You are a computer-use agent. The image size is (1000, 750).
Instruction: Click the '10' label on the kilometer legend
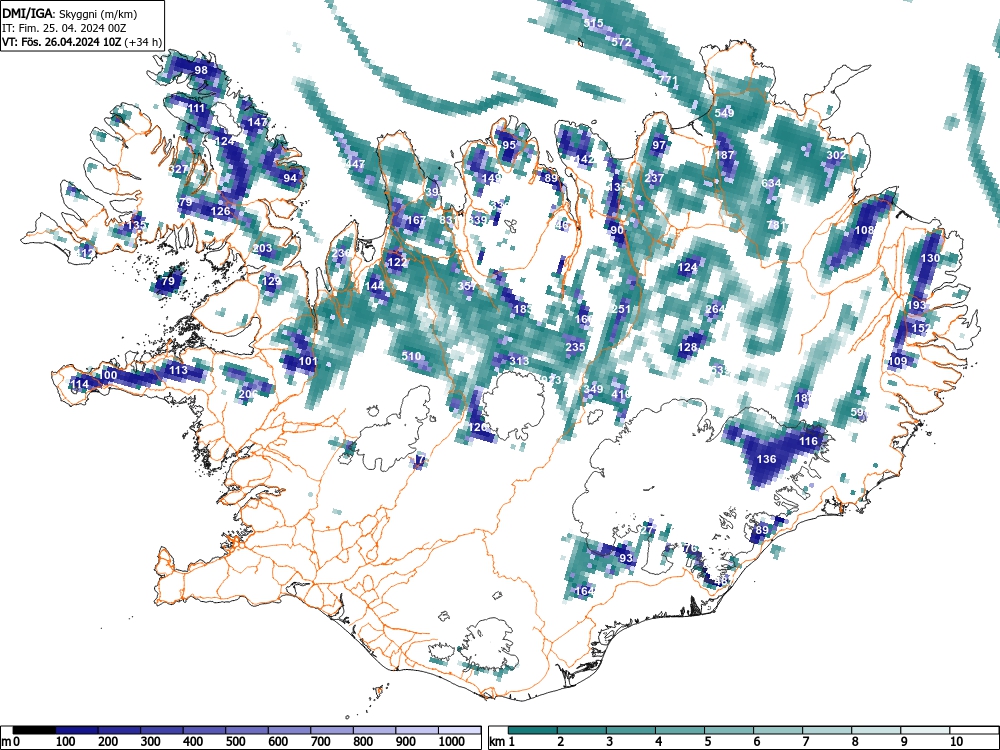[x=955, y=741]
